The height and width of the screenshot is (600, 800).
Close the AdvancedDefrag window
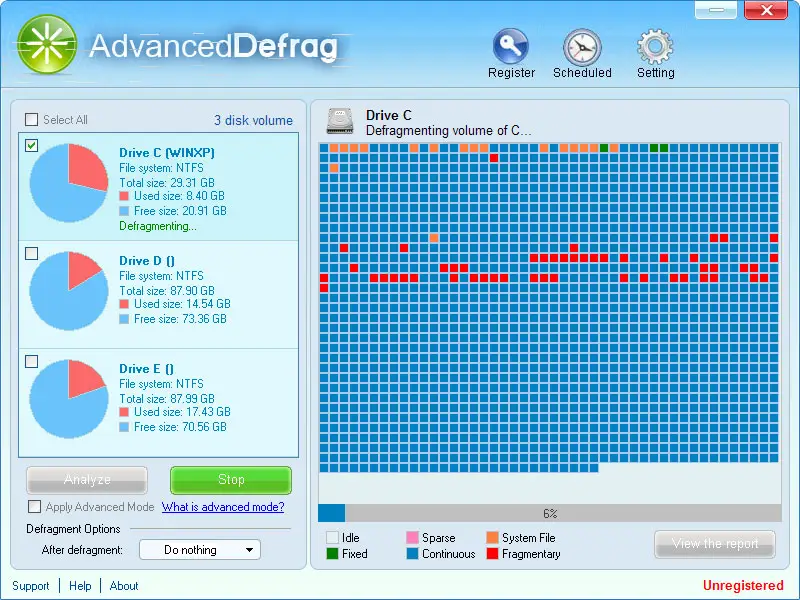(766, 10)
